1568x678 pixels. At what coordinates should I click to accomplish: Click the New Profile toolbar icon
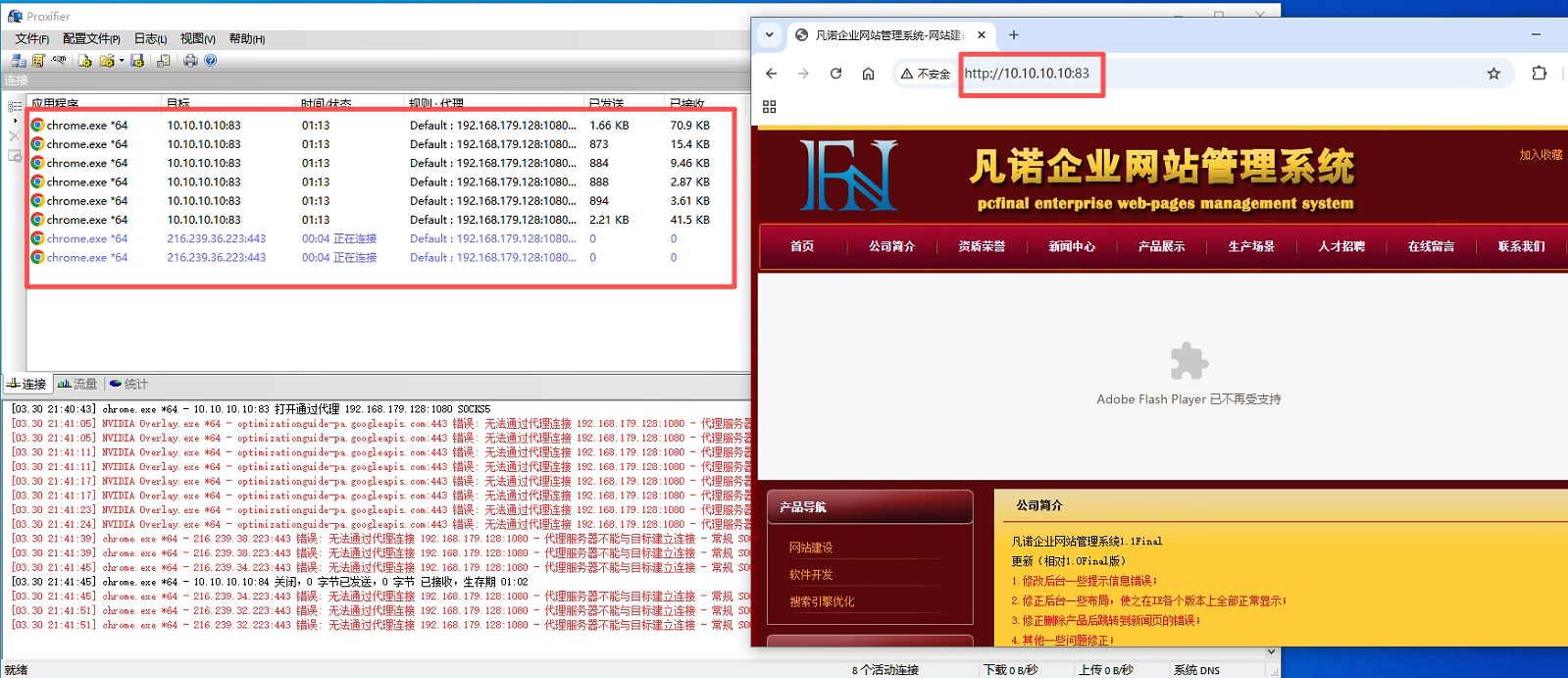[x=85, y=61]
